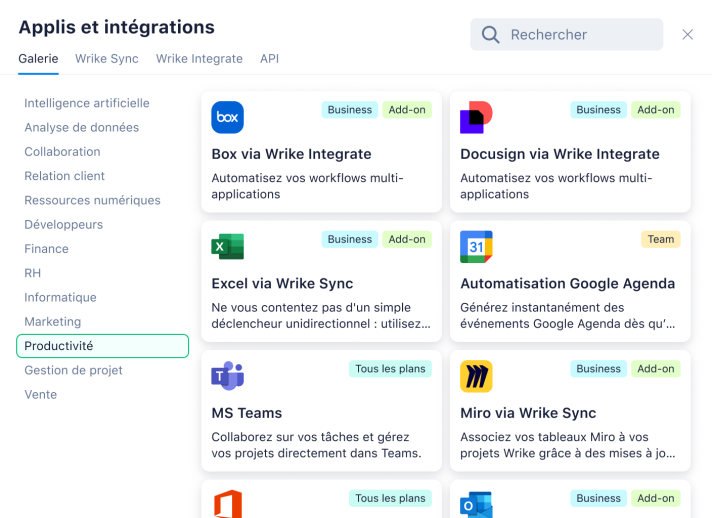Click the Outlook app icon
Screen dimensions: 712x518
pyautogui.click(x=476, y=505)
